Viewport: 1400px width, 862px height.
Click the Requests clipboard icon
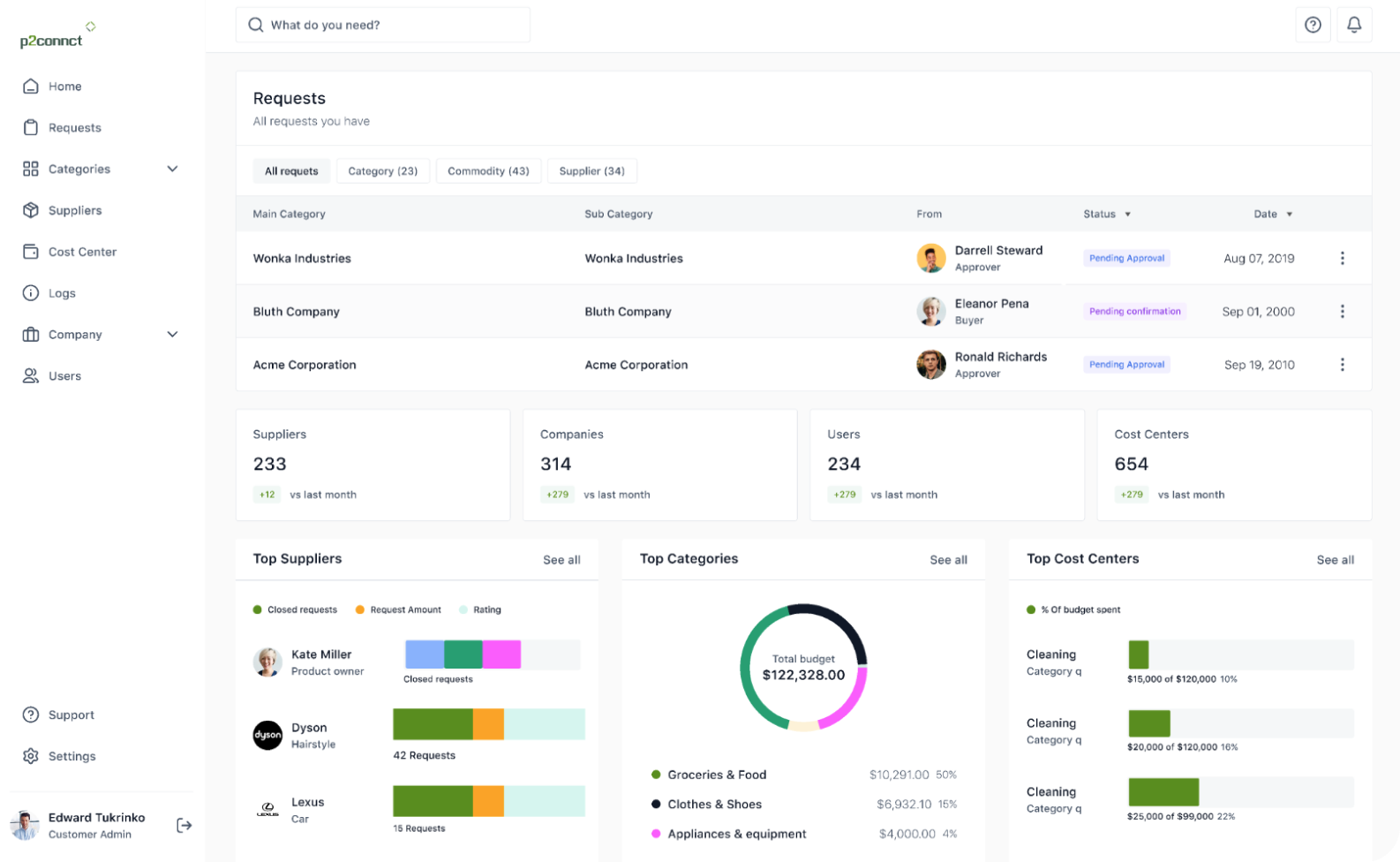pos(31,127)
